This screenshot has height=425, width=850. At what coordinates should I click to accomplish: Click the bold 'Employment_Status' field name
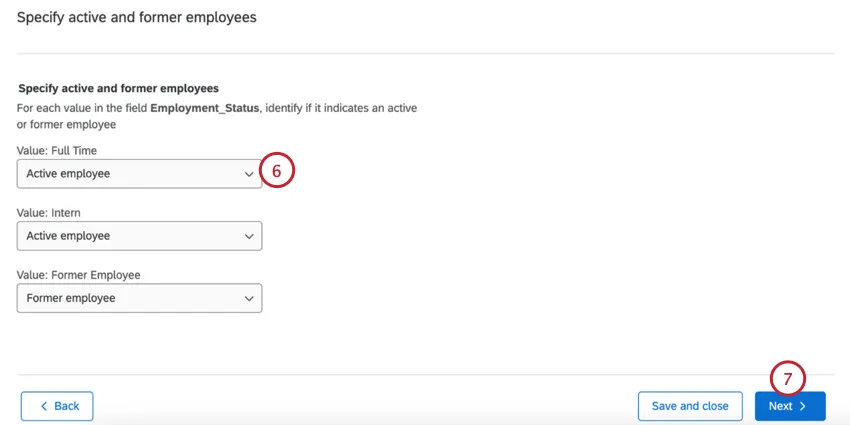[x=205, y=108]
